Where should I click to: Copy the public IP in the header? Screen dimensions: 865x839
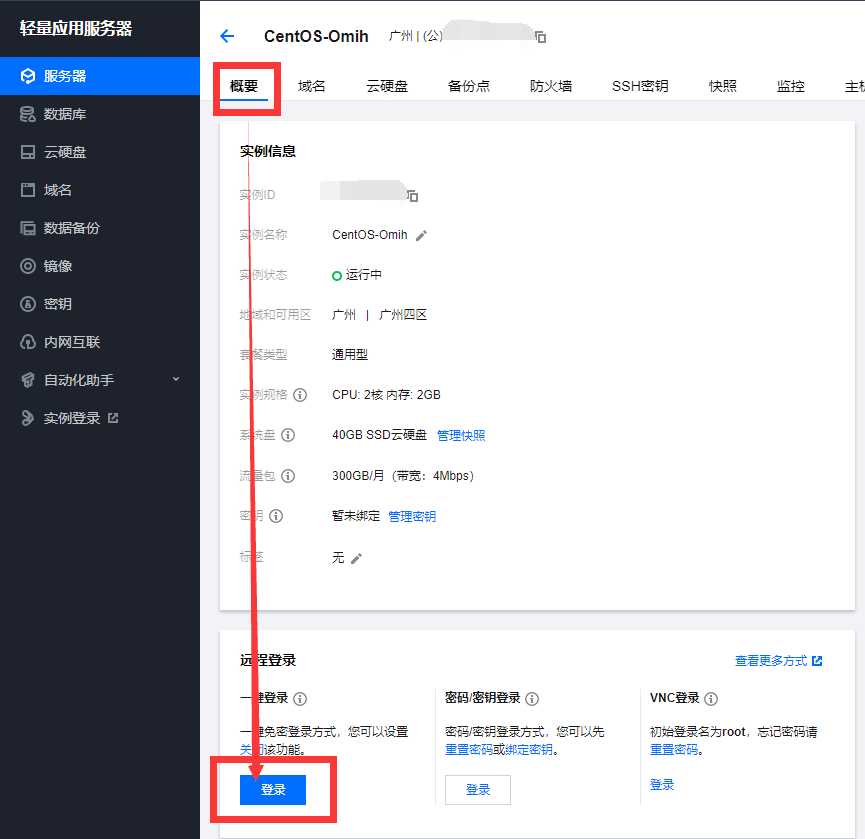point(540,37)
